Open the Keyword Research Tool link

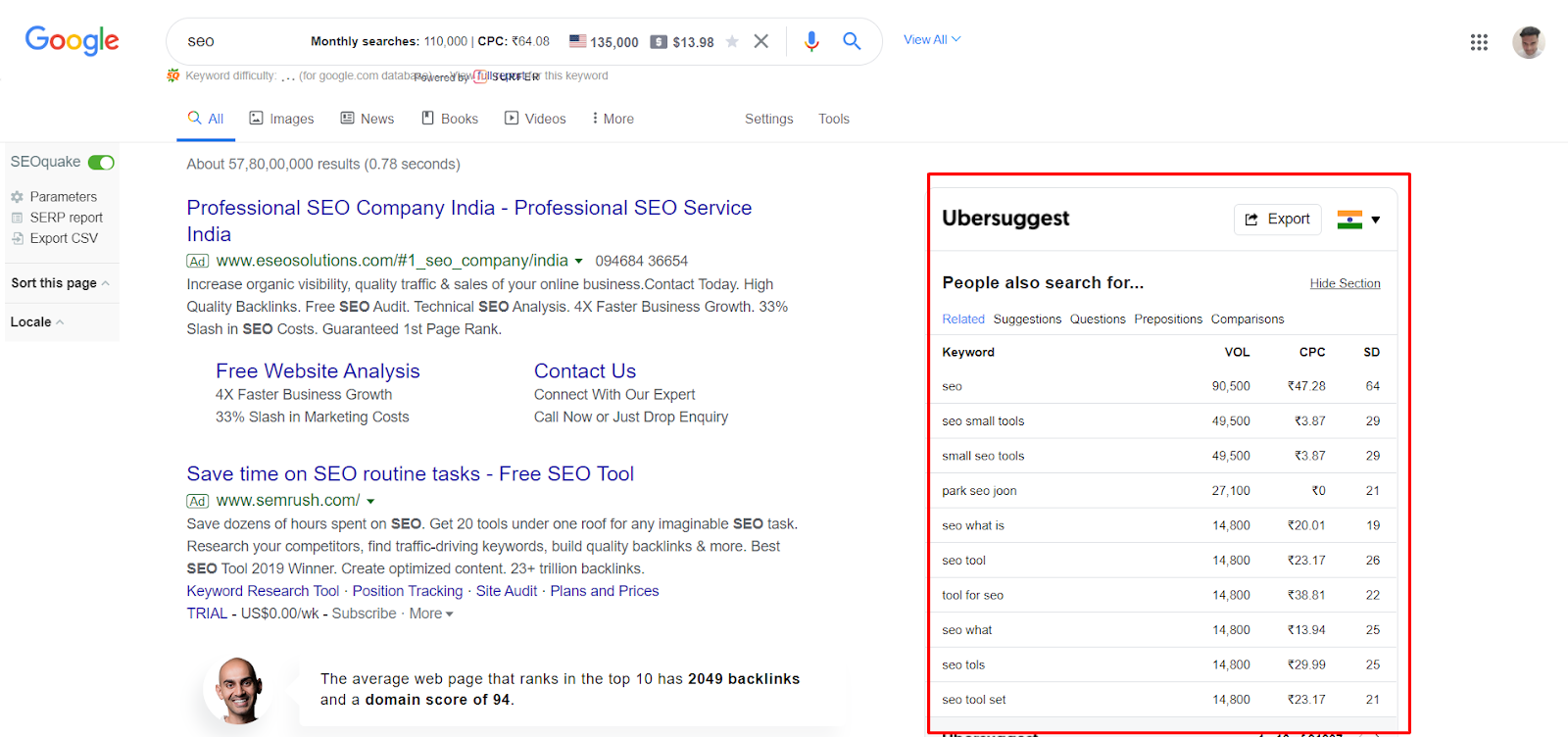263,592
